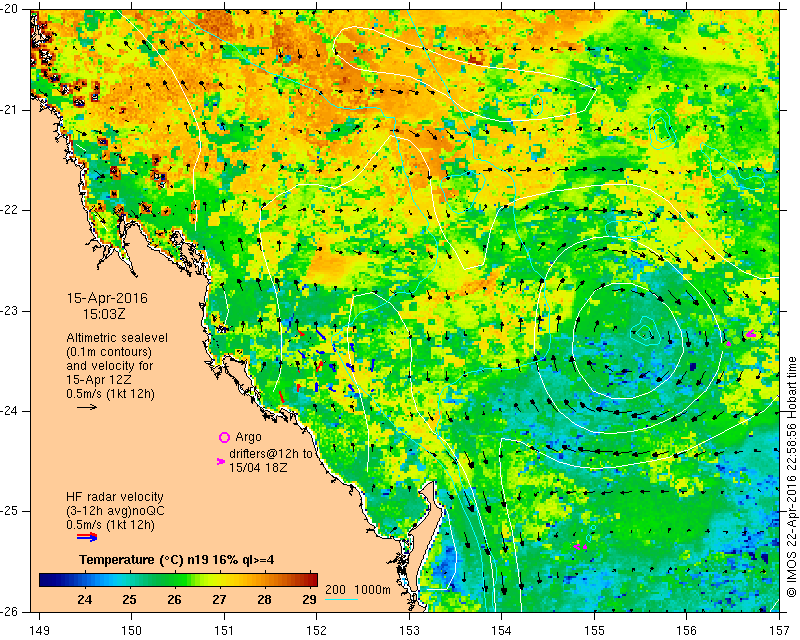The height and width of the screenshot is (640, 800).
Task: Click the longitude axis label 152
Action: 317,630
